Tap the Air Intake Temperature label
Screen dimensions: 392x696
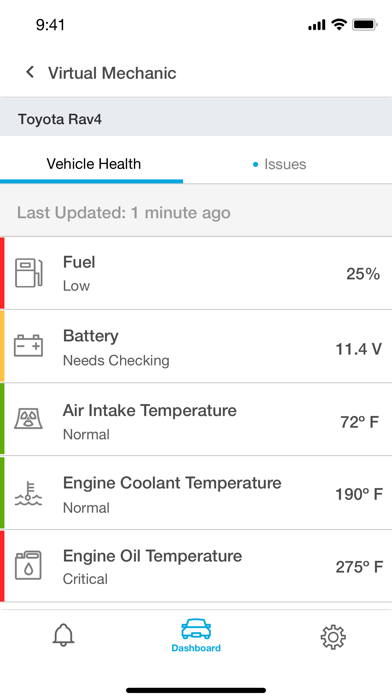150,411
